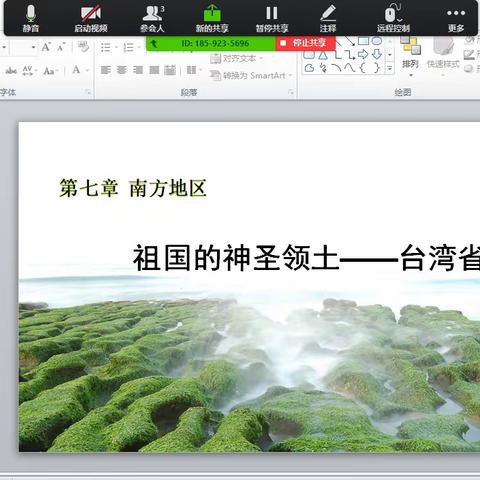
Task: Select the arrow line shape
Action: [x=349, y=41]
